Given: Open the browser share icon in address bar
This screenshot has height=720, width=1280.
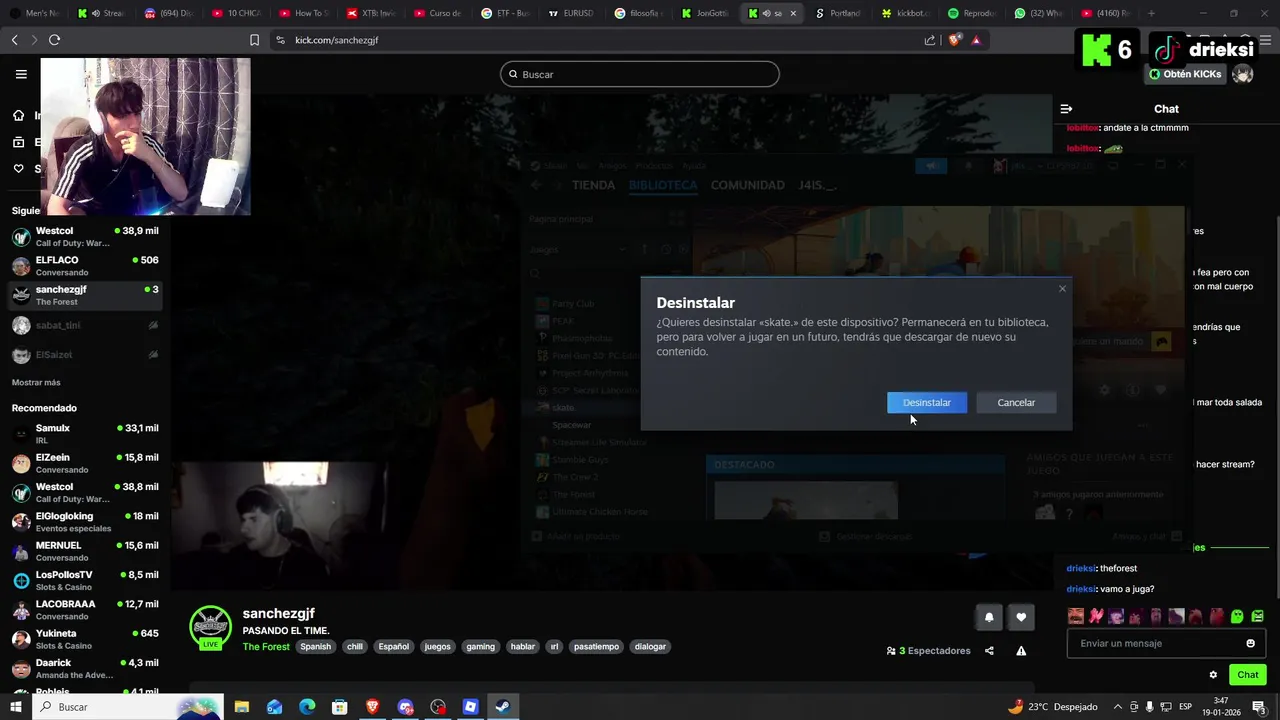Looking at the screenshot, I should coord(930,40).
